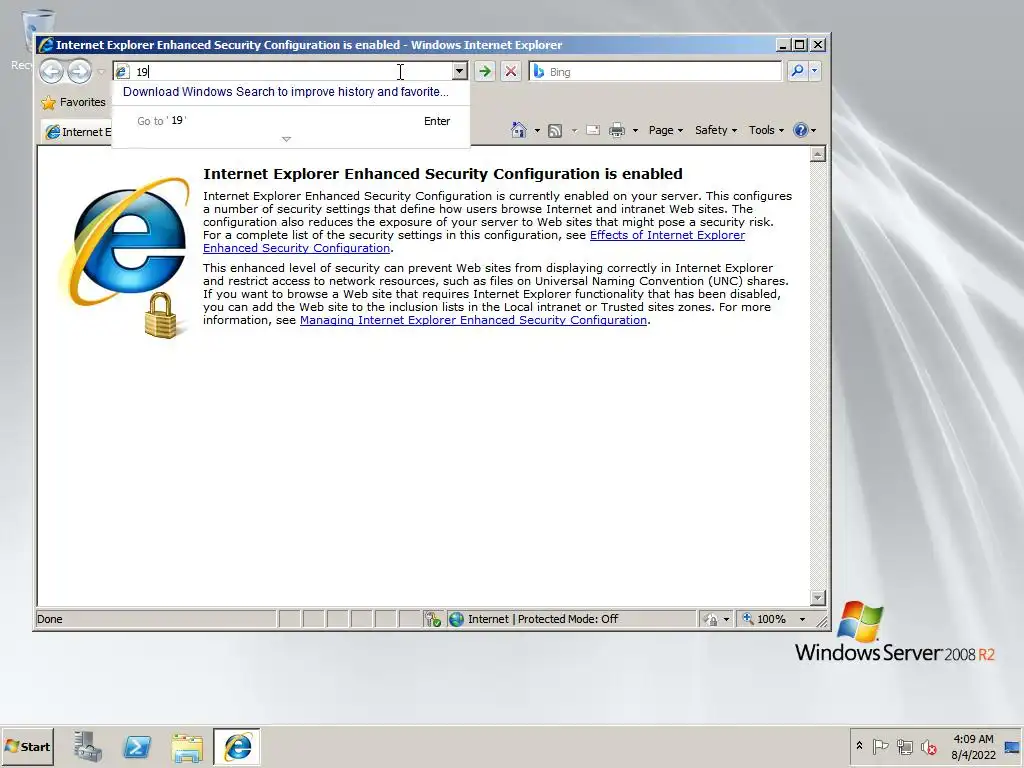Open Windows Explorer folder on taskbar
This screenshot has width=1024, height=768.
[187, 747]
